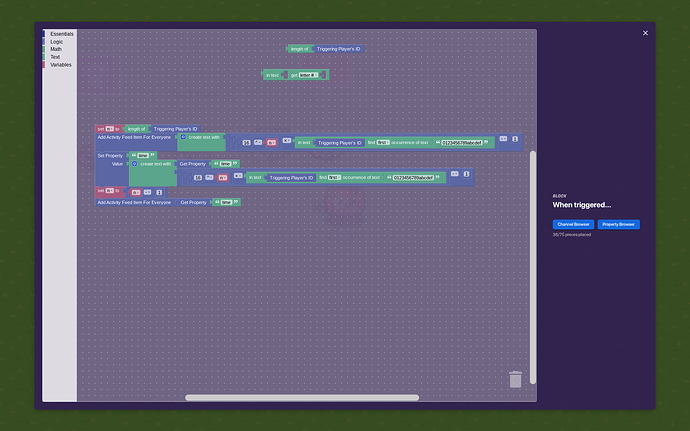Select last 'Add Activity Feed Item For Everyone' block
The image size is (690, 431).
pyautogui.click(x=134, y=203)
